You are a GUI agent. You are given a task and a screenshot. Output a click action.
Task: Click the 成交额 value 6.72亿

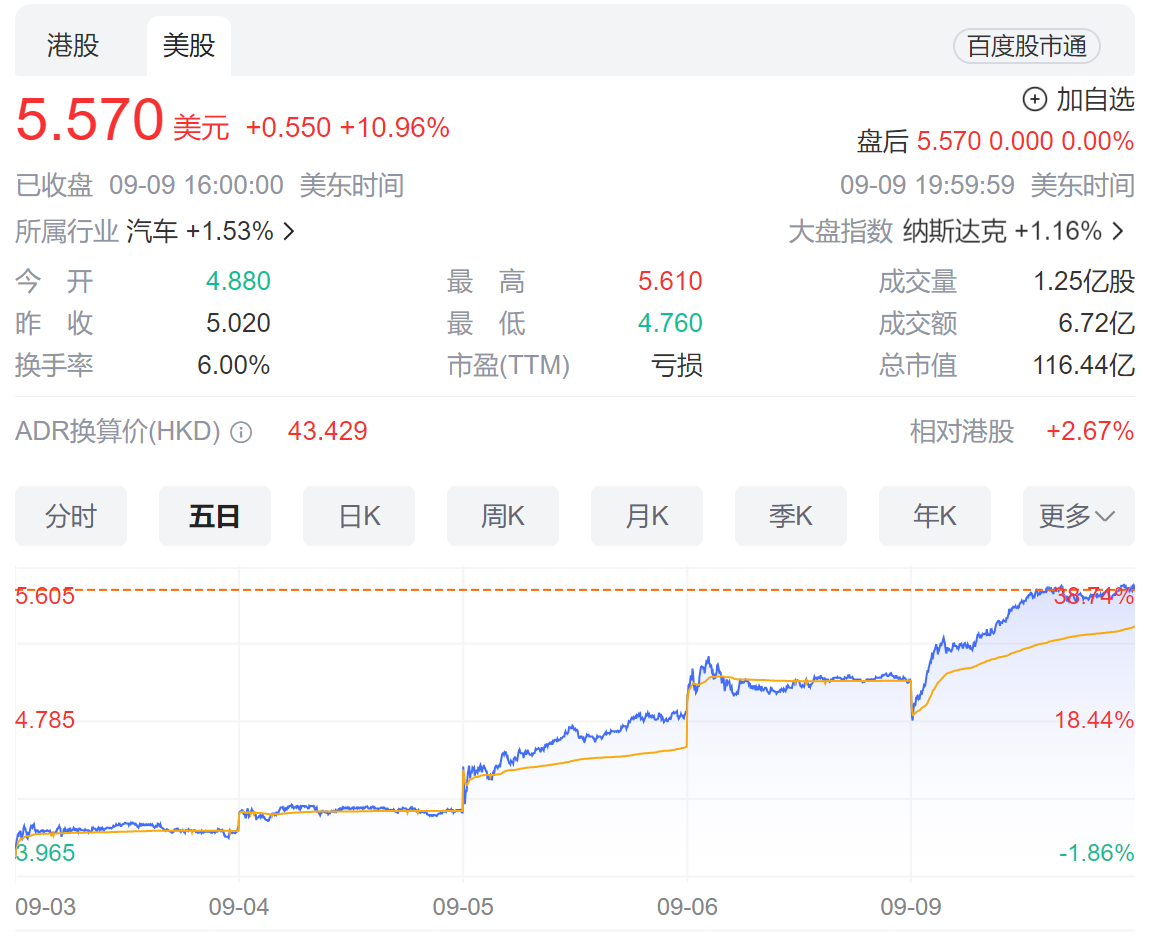pos(1096,323)
